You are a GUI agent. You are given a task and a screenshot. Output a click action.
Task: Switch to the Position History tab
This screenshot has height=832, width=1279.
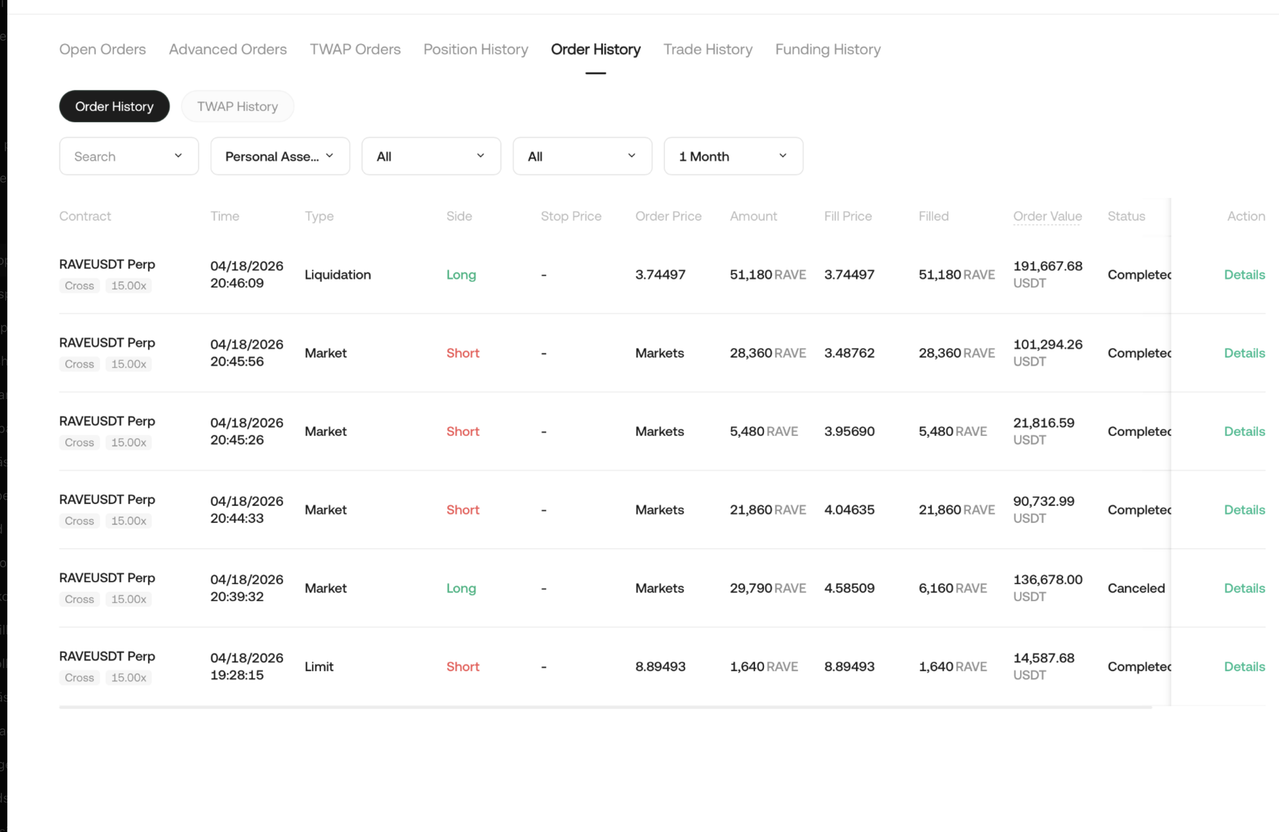[475, 49]
